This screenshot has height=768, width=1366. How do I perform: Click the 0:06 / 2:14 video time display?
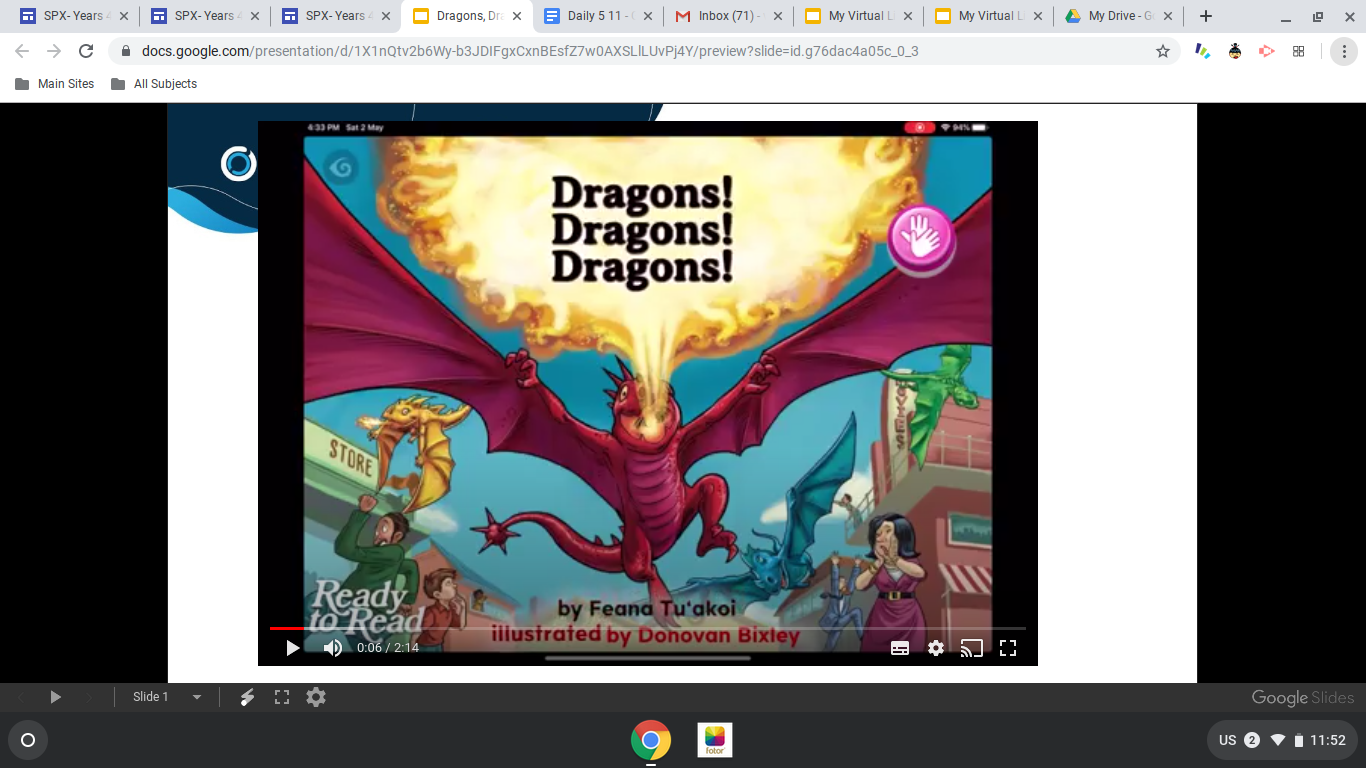coord(388,648)
